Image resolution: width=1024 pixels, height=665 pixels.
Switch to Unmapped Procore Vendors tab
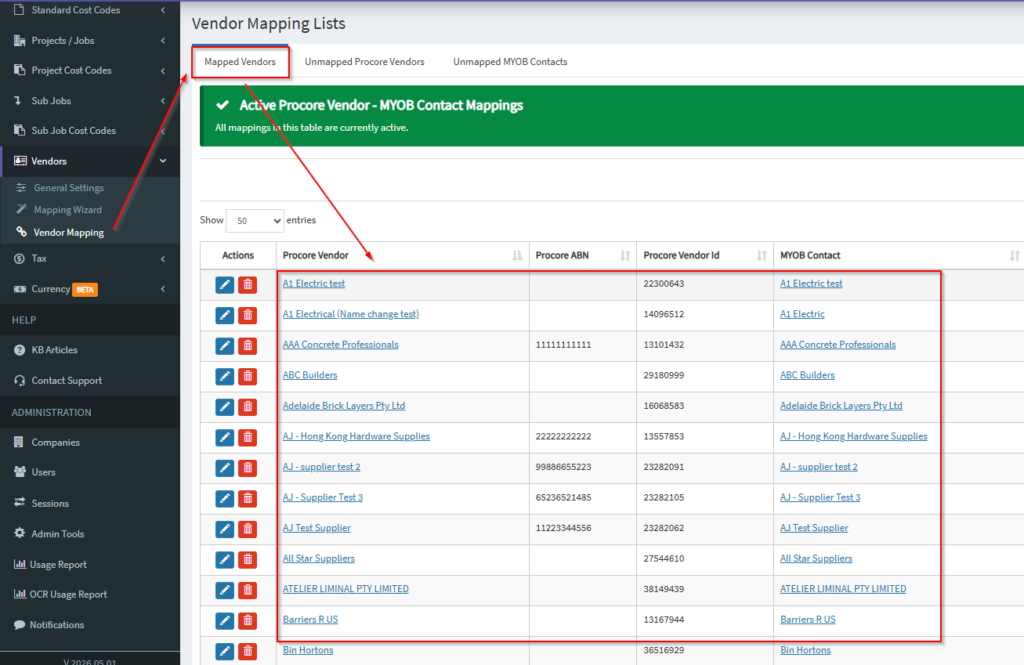point(364,62)
